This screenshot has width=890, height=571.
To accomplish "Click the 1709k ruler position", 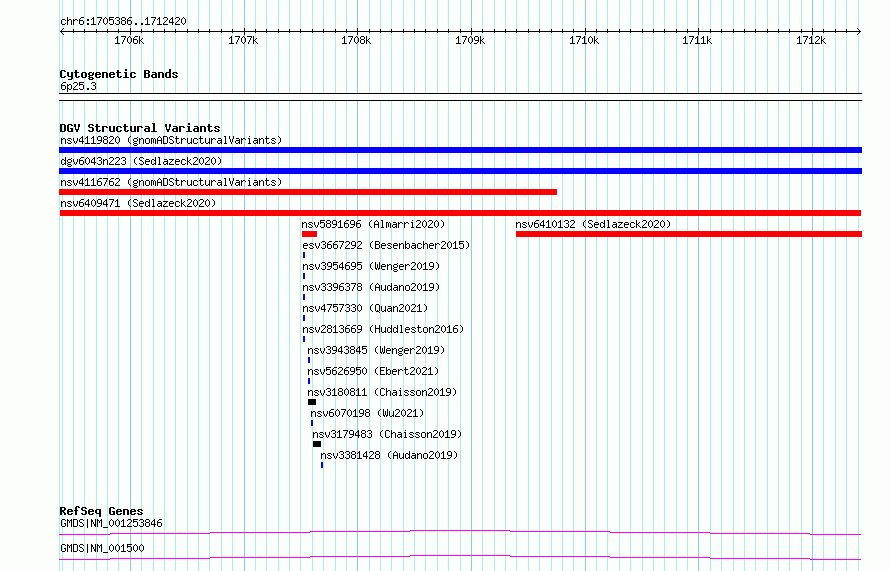I will point(471,40).
